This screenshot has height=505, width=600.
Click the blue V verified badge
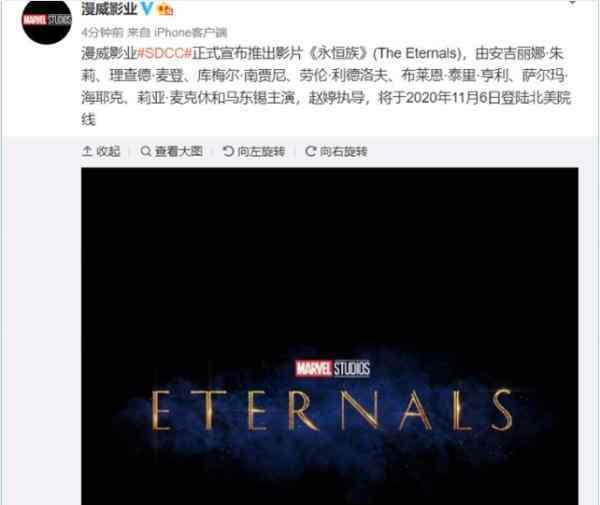pos(147,8)
